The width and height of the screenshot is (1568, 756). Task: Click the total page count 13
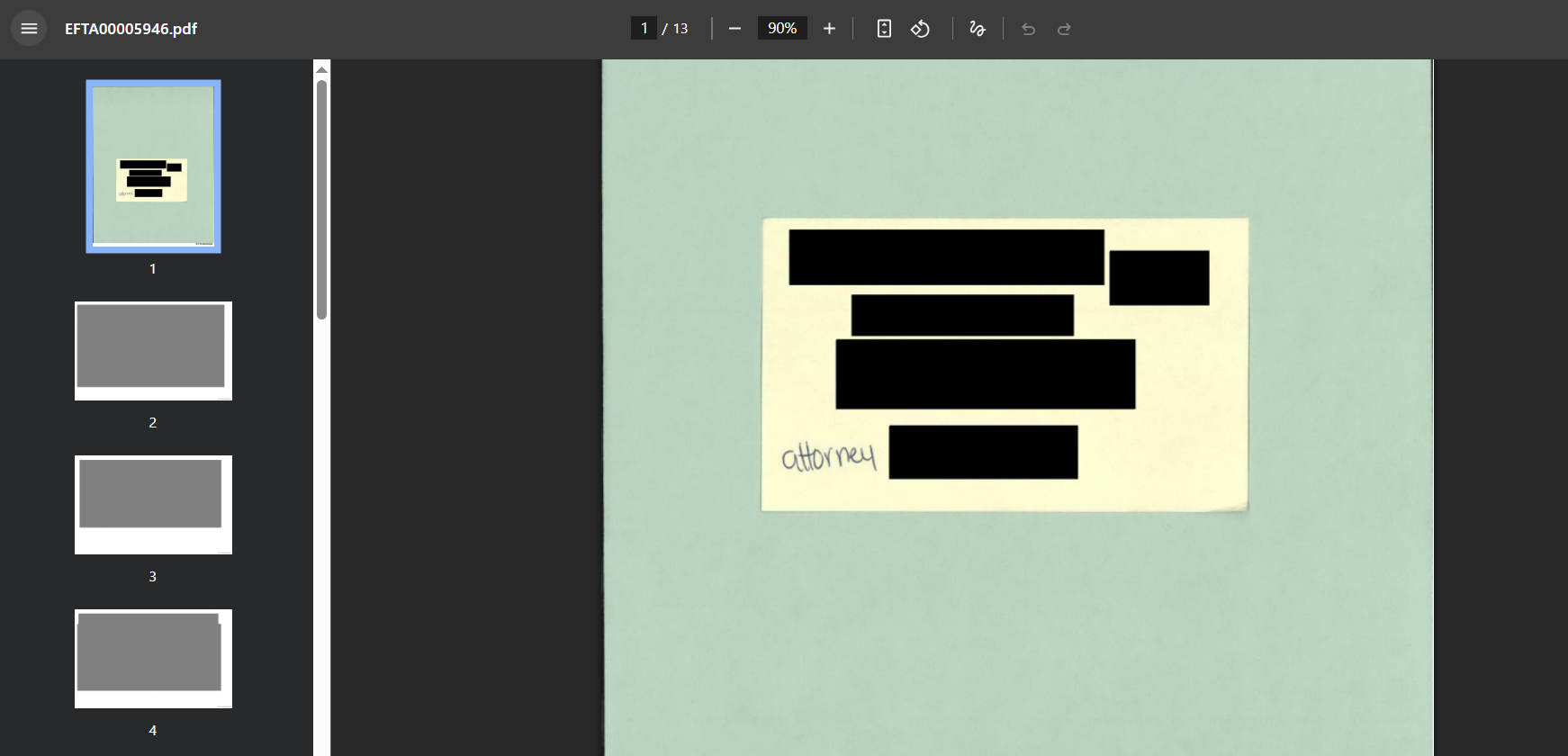[680, 29]
